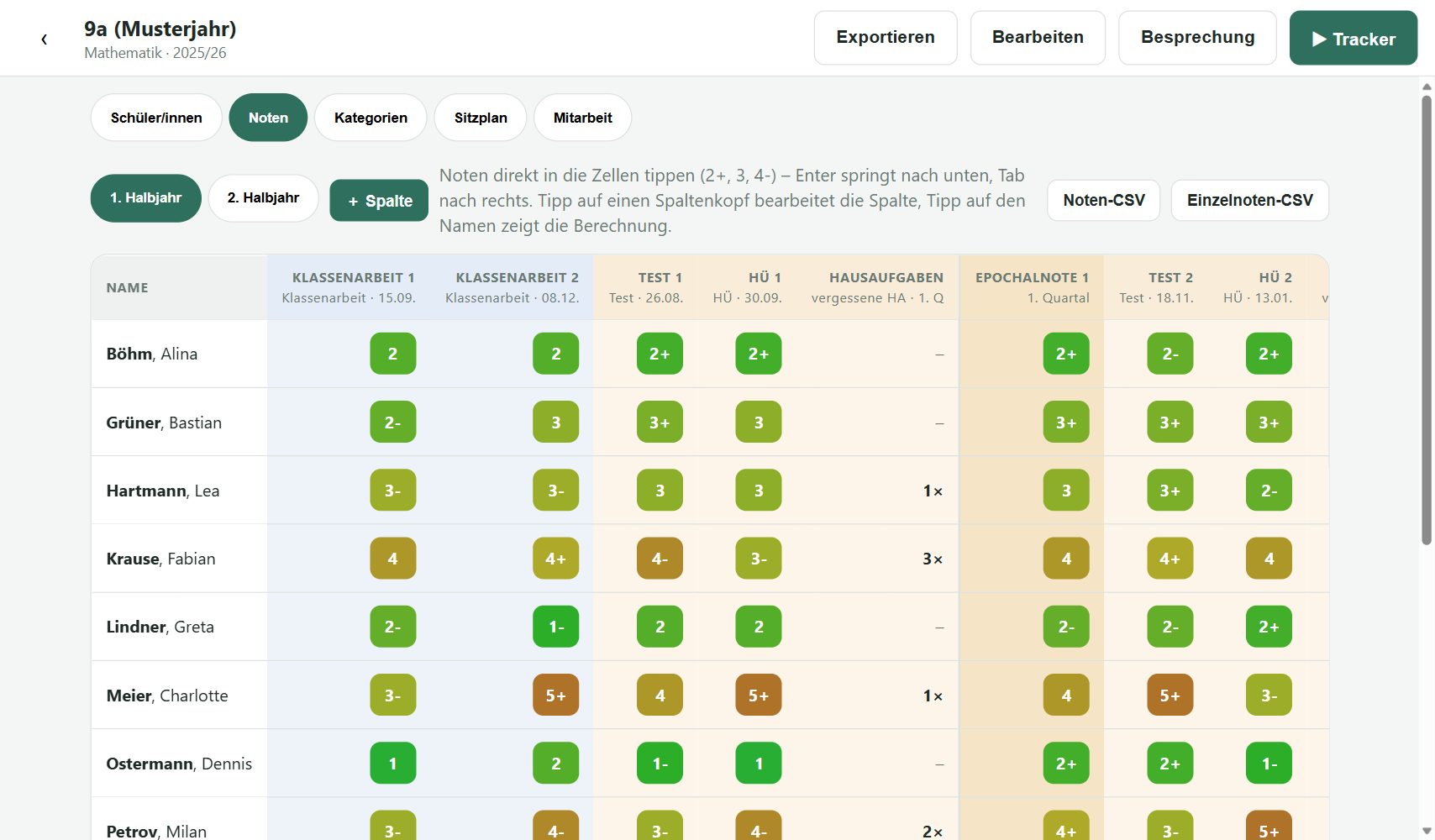Edit Hartmann's Epochalnote 1 grade 3

tap(1066, 491)
